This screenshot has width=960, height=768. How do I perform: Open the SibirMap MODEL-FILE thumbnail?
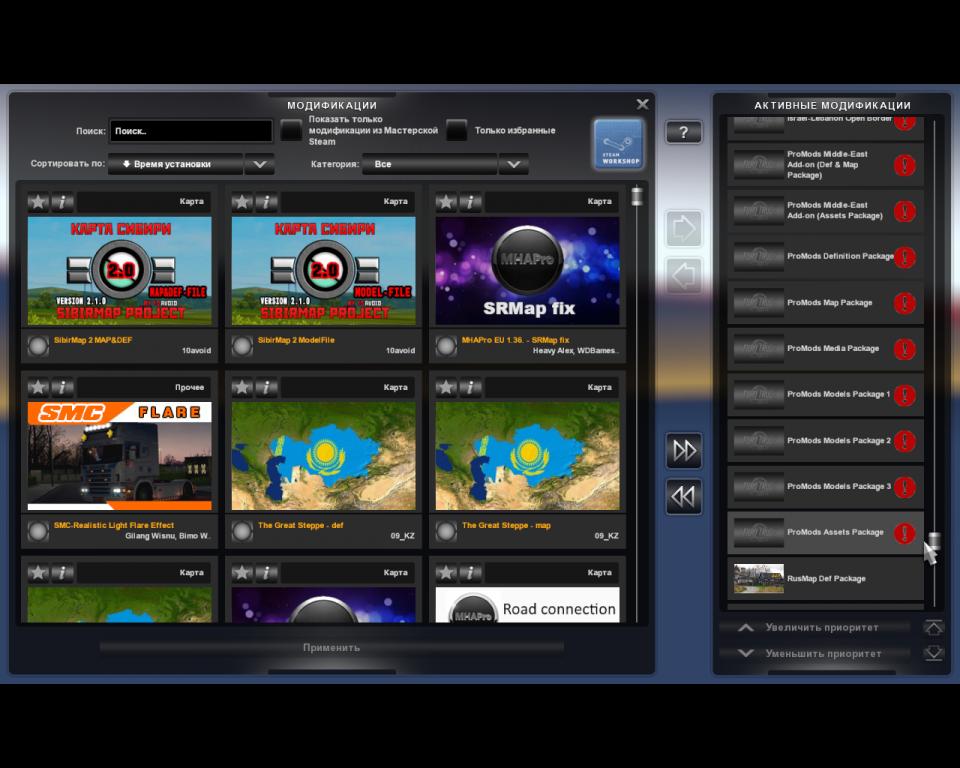tap(323, 271)
